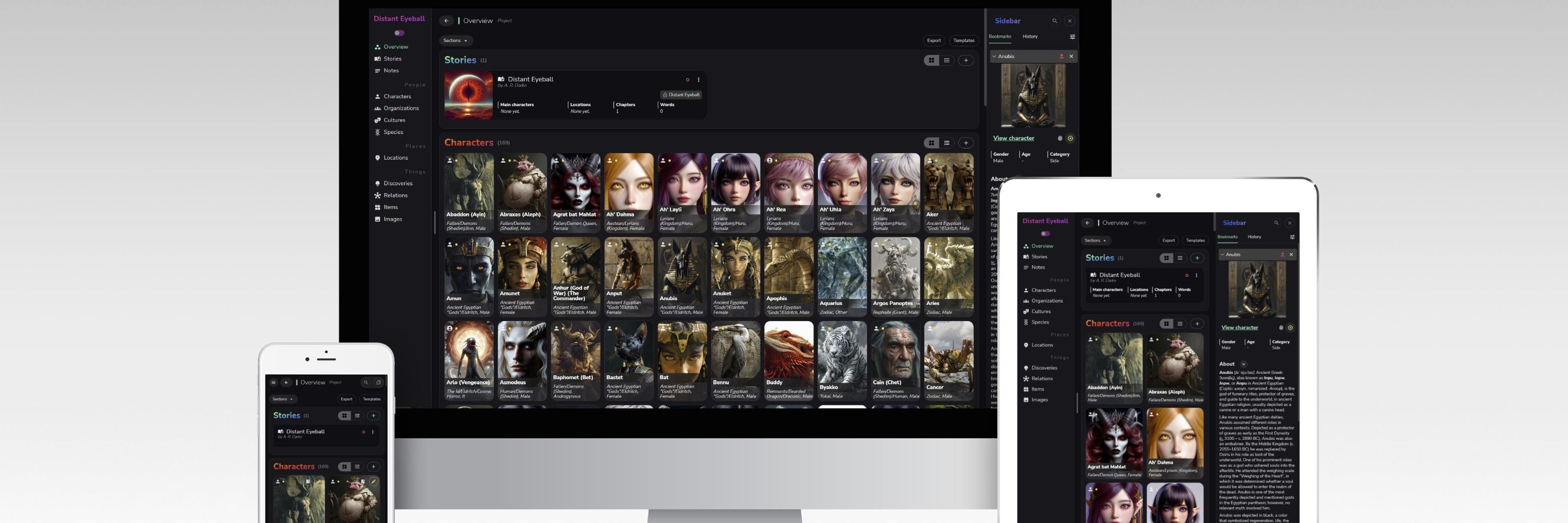Click the Species DNA icon in the desktop navigation
Screen dimensions: 1568x523
pos(377,132)
